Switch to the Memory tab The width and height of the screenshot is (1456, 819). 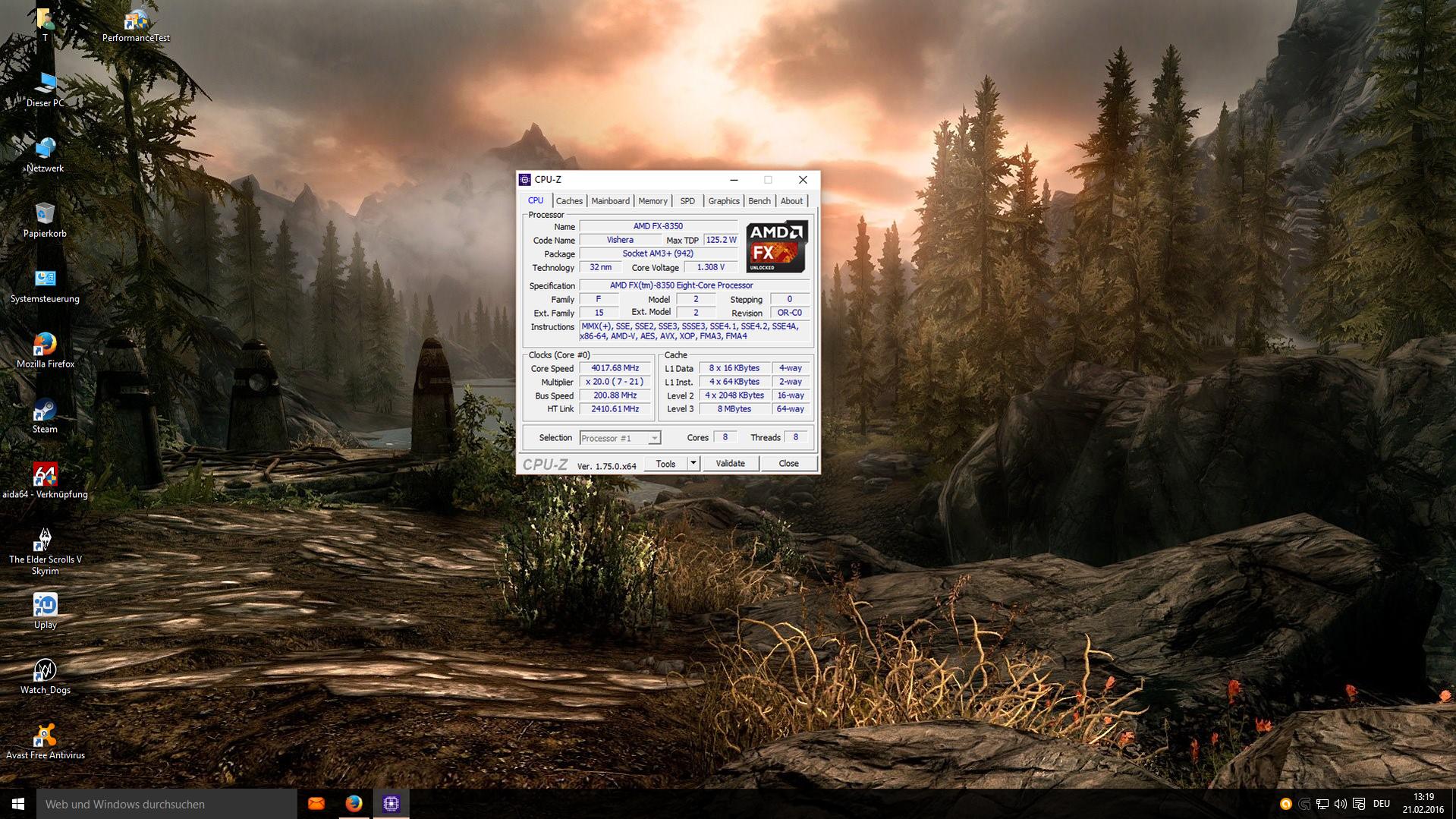point(653,201)
